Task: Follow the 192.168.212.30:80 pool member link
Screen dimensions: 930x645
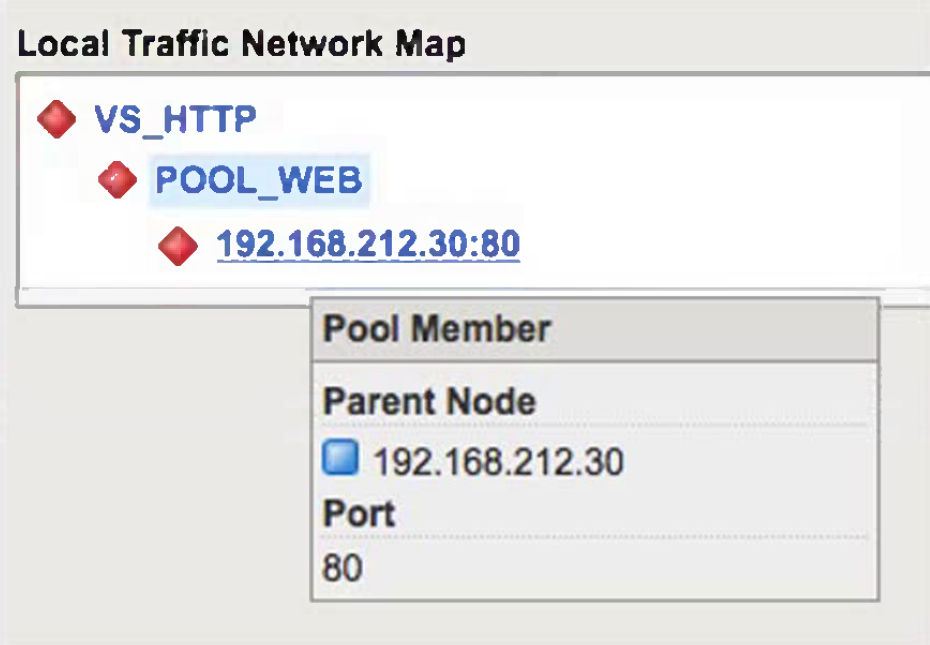Action: pos(368,244)
